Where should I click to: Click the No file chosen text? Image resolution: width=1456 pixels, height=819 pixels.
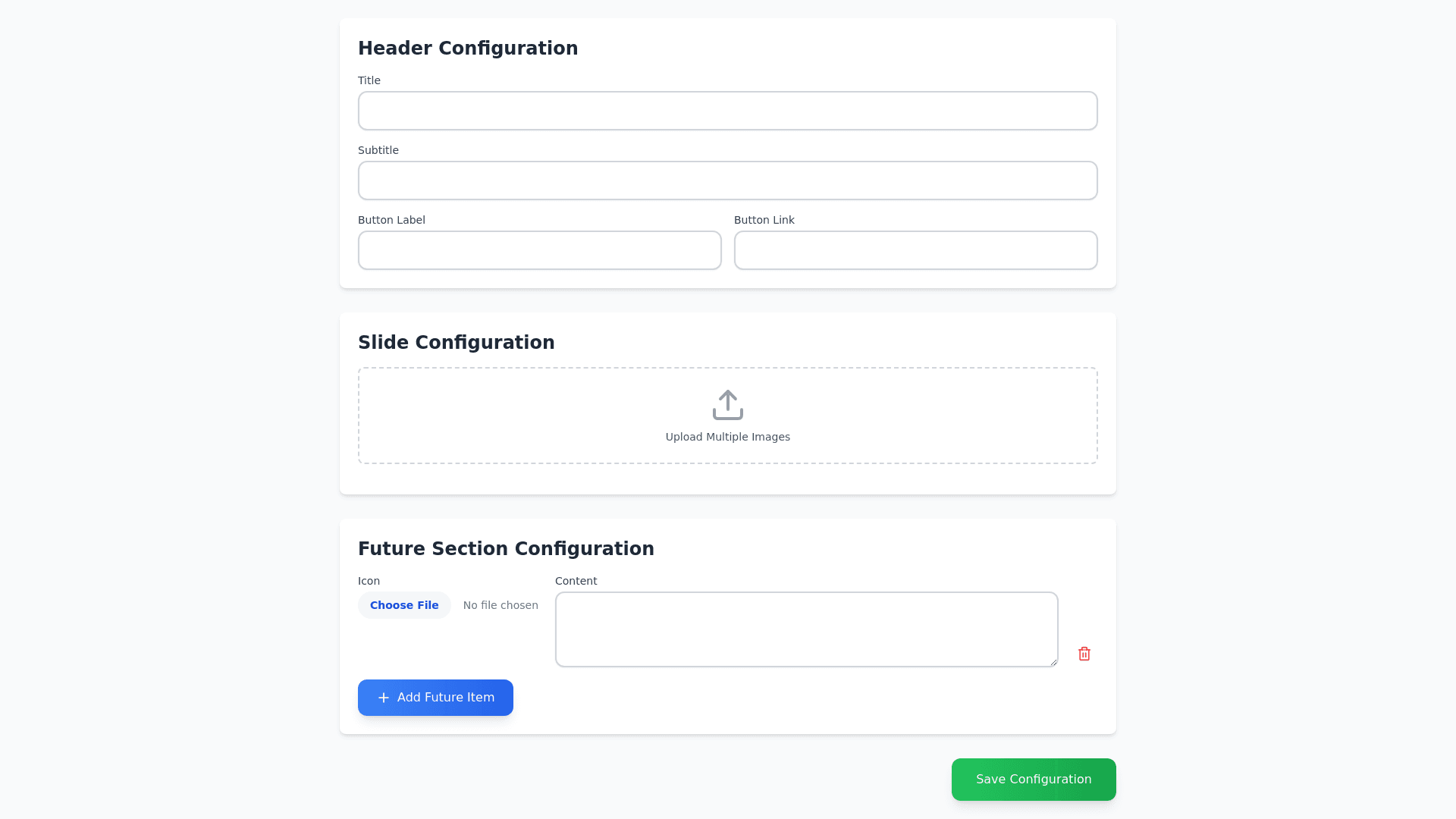pyautogui.click(x=500, y=605)
